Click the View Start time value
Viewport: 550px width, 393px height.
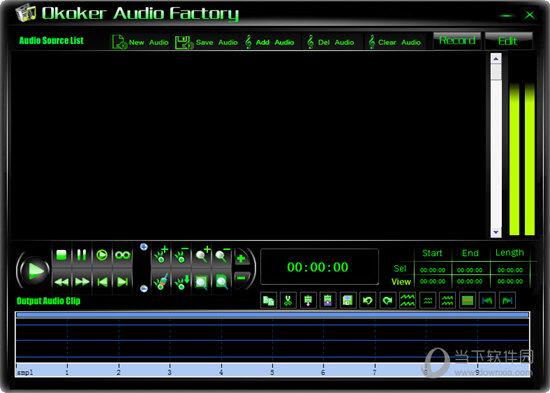coord(432,281)
